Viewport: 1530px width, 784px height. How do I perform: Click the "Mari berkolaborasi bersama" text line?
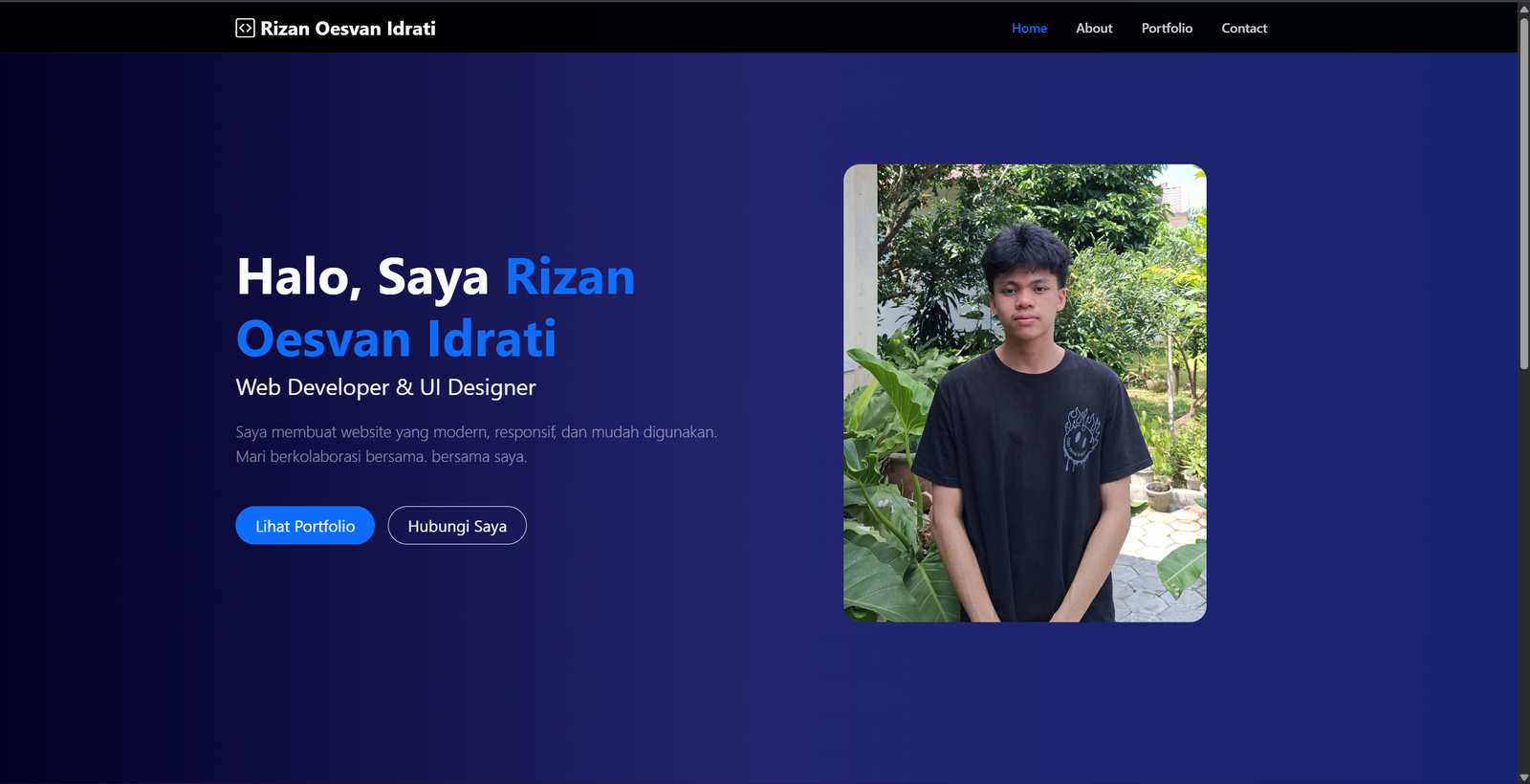click(381, 457)
